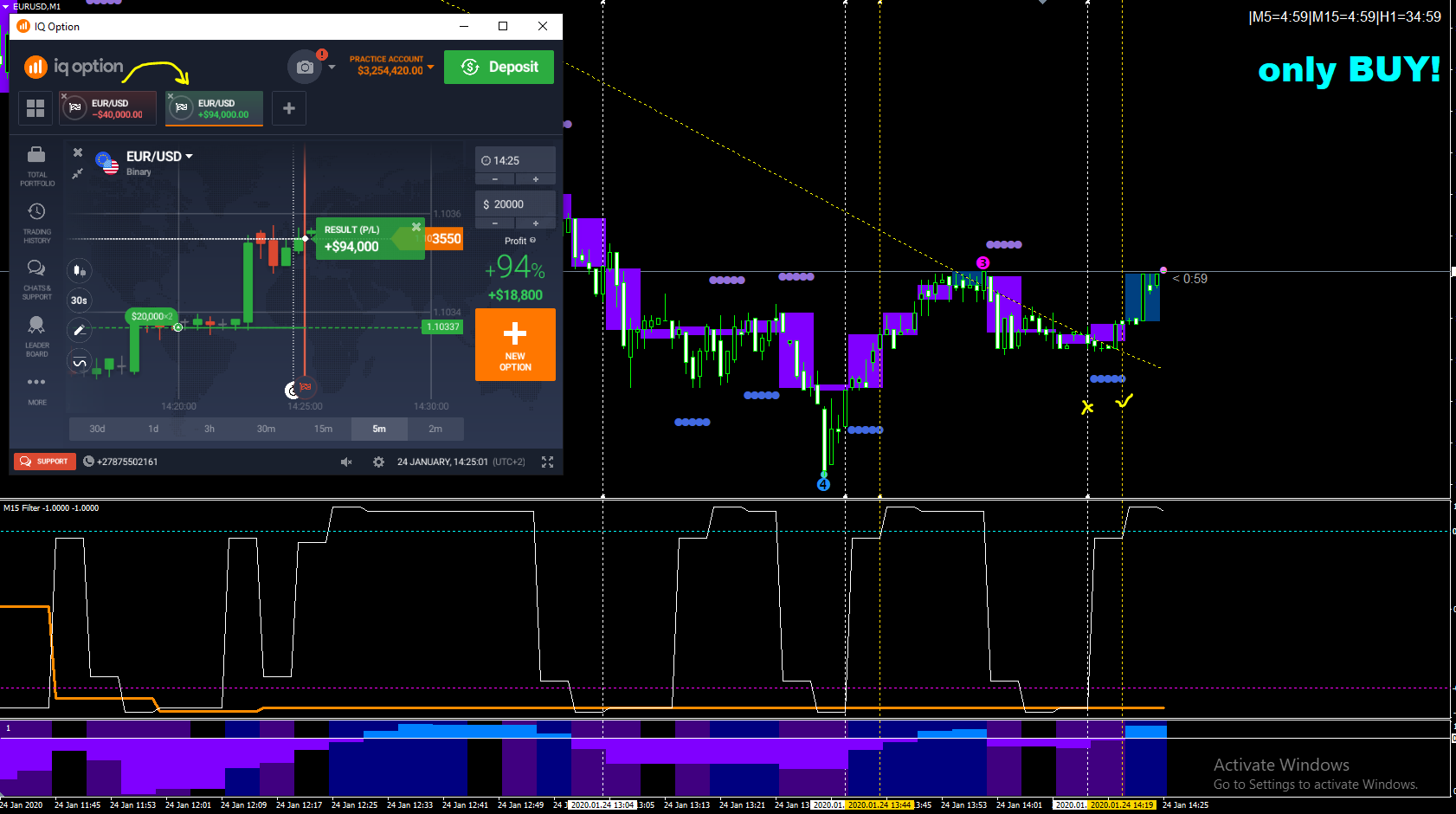Decrease the $20000 amount with minus

click(x=495, y=223)
